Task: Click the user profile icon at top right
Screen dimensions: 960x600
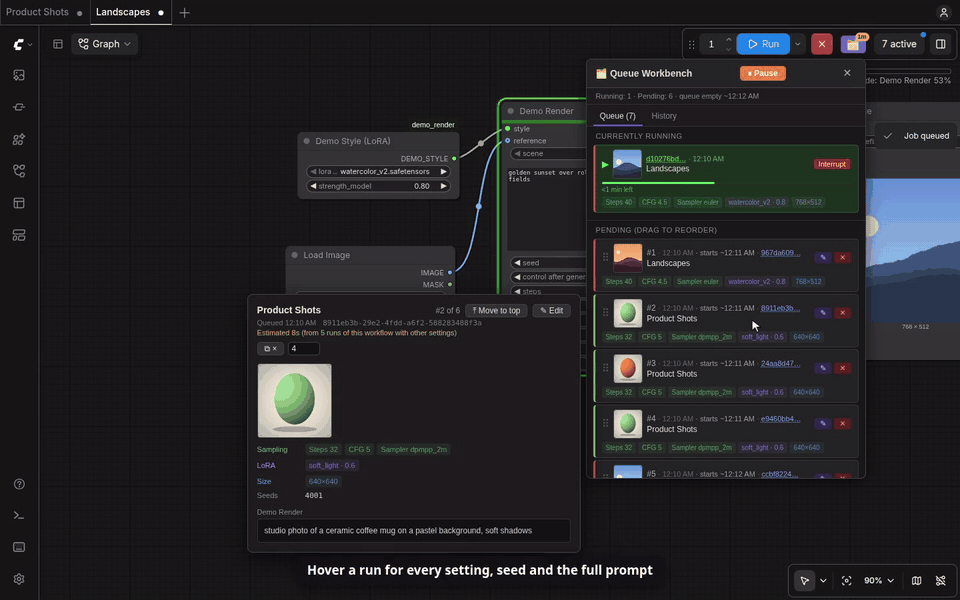Action: 943,12
